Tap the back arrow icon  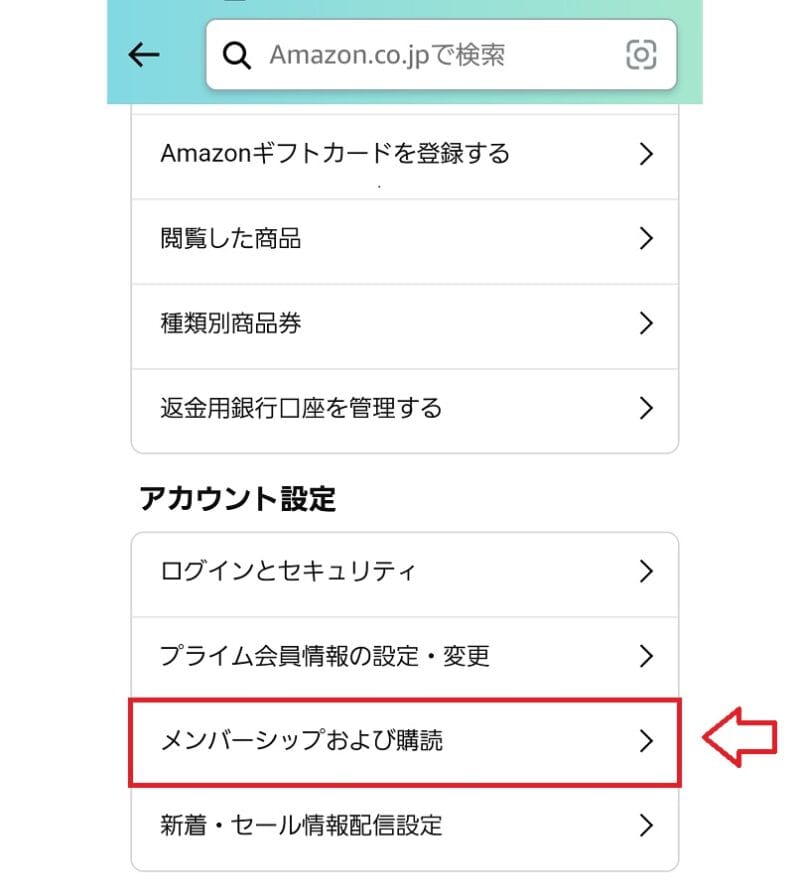[x=143, y=55]
